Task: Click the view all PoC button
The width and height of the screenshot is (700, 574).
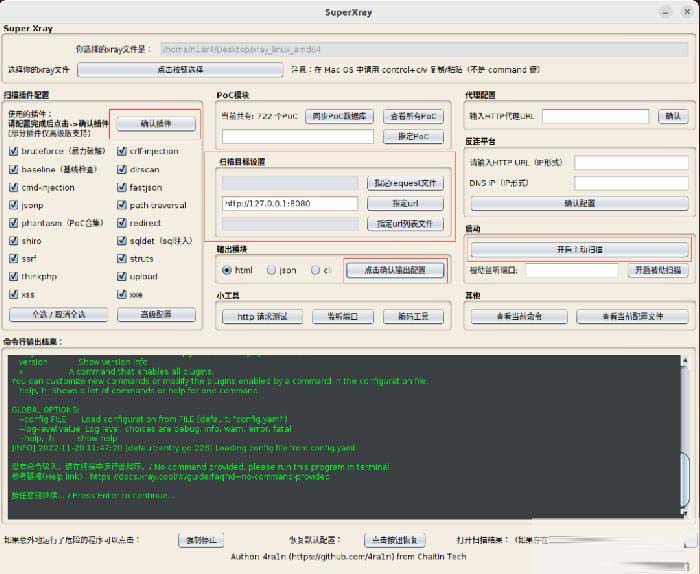Action: [x=413, y=116]
